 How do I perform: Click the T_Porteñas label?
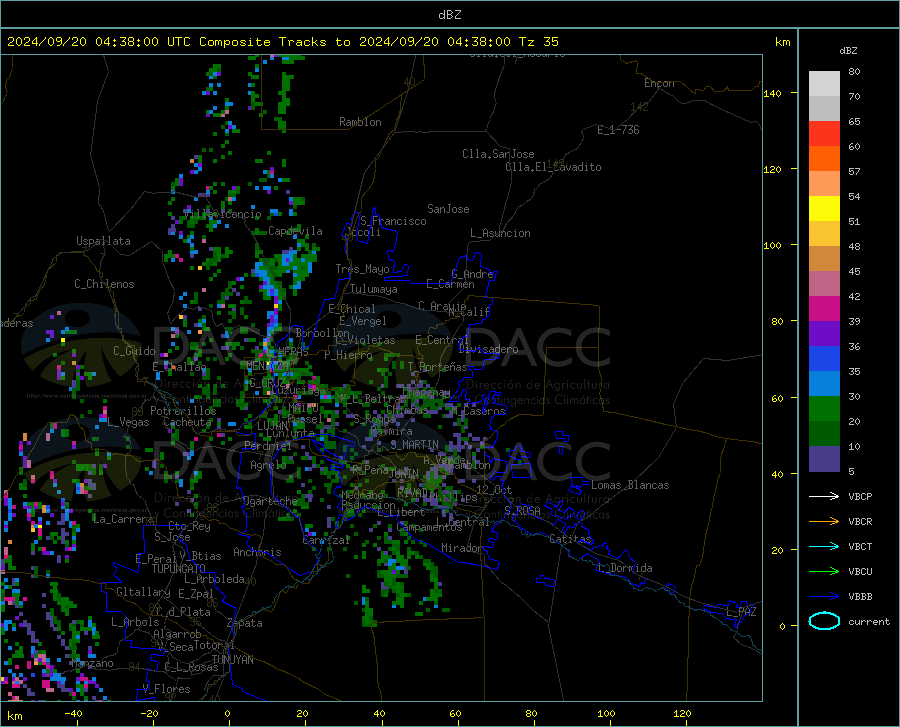(x=437, y=367)
